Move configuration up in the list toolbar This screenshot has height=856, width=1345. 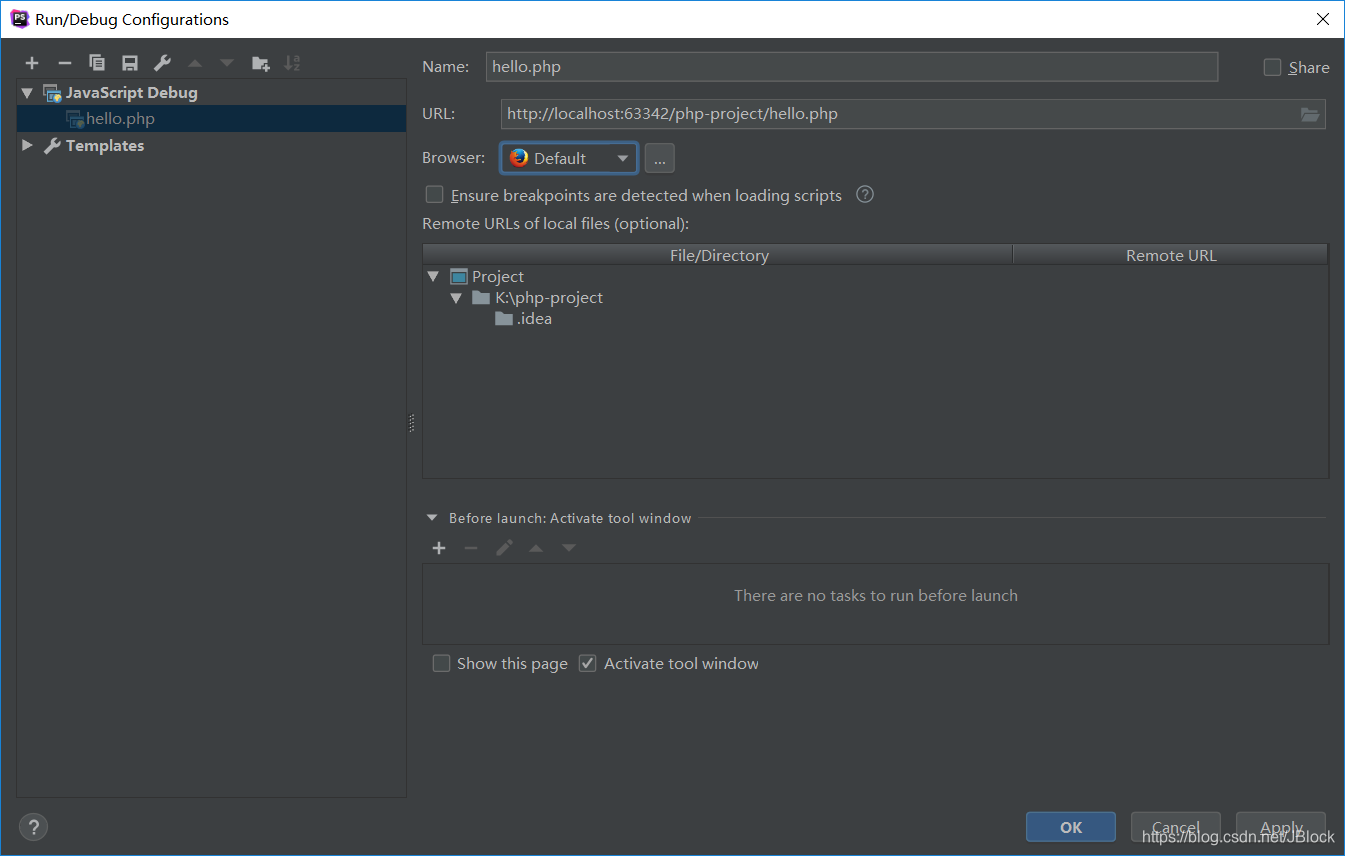[x=195, y=63]
